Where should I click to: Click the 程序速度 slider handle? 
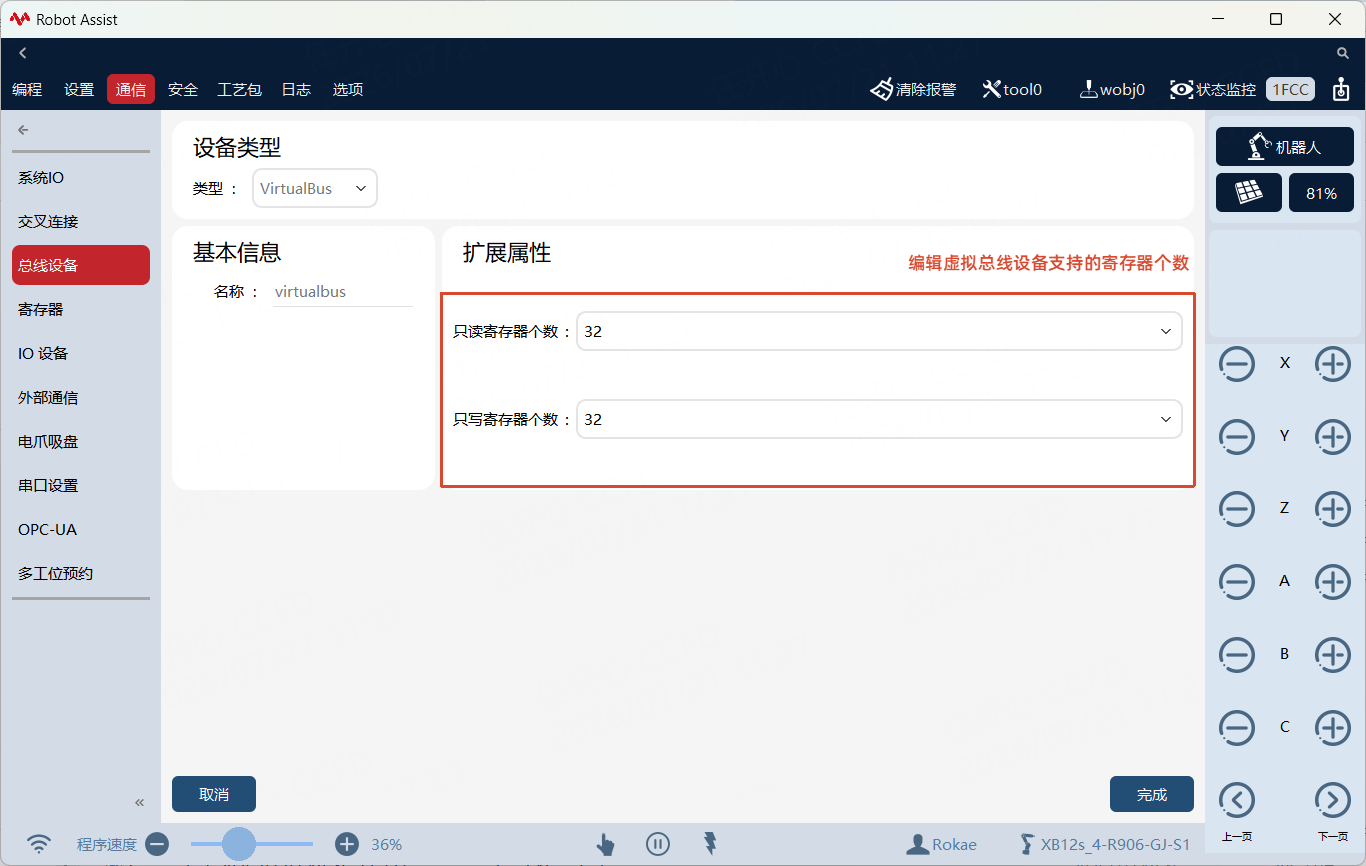[x=238, y=844]
